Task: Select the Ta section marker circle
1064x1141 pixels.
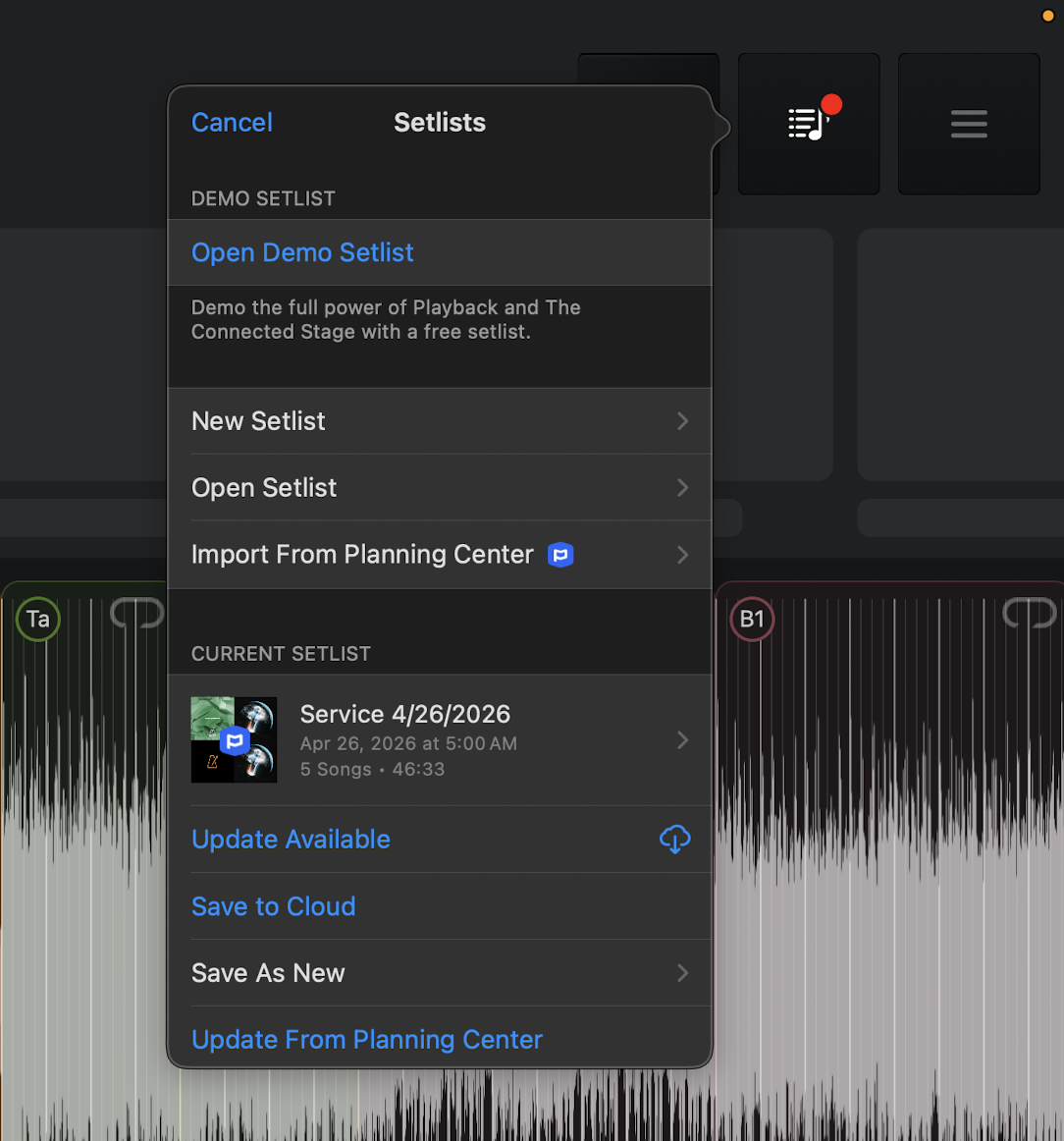Action: point(38,620)
